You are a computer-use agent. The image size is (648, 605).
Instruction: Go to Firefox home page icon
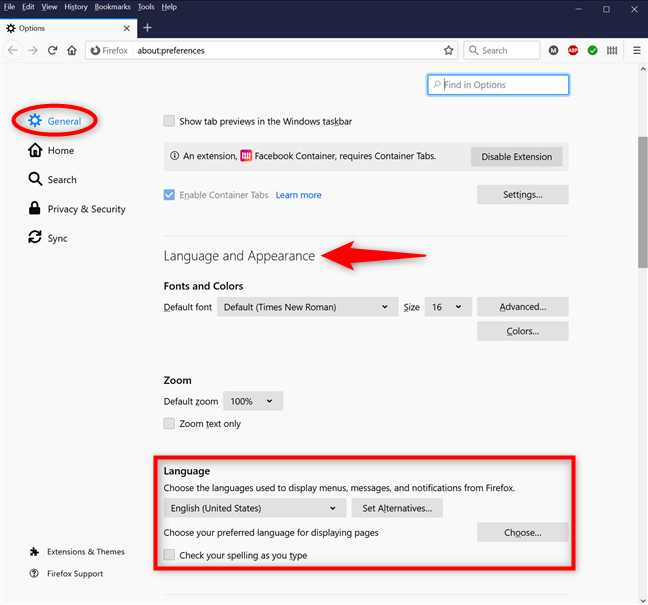point(72,50)
